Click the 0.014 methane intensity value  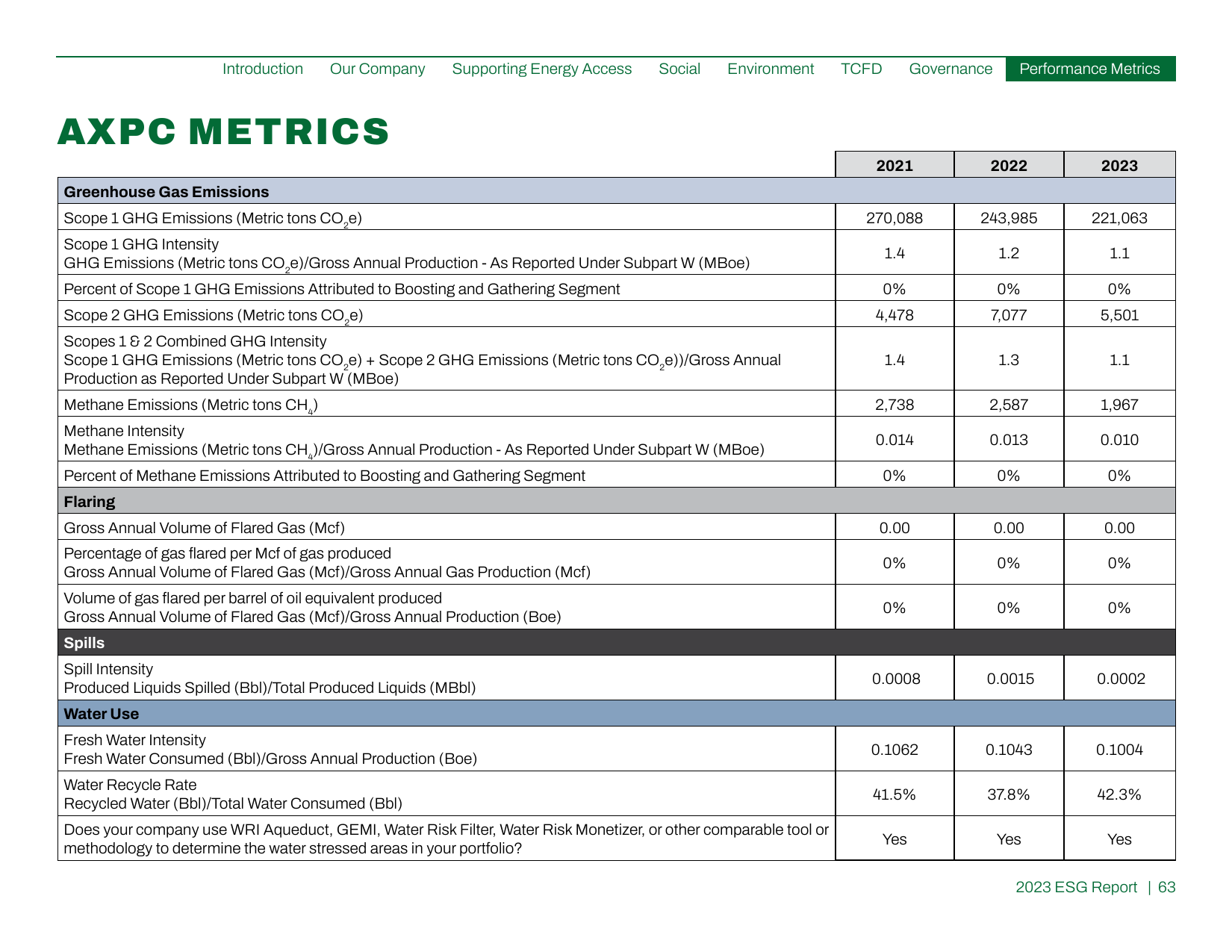(x=895, y=440)
